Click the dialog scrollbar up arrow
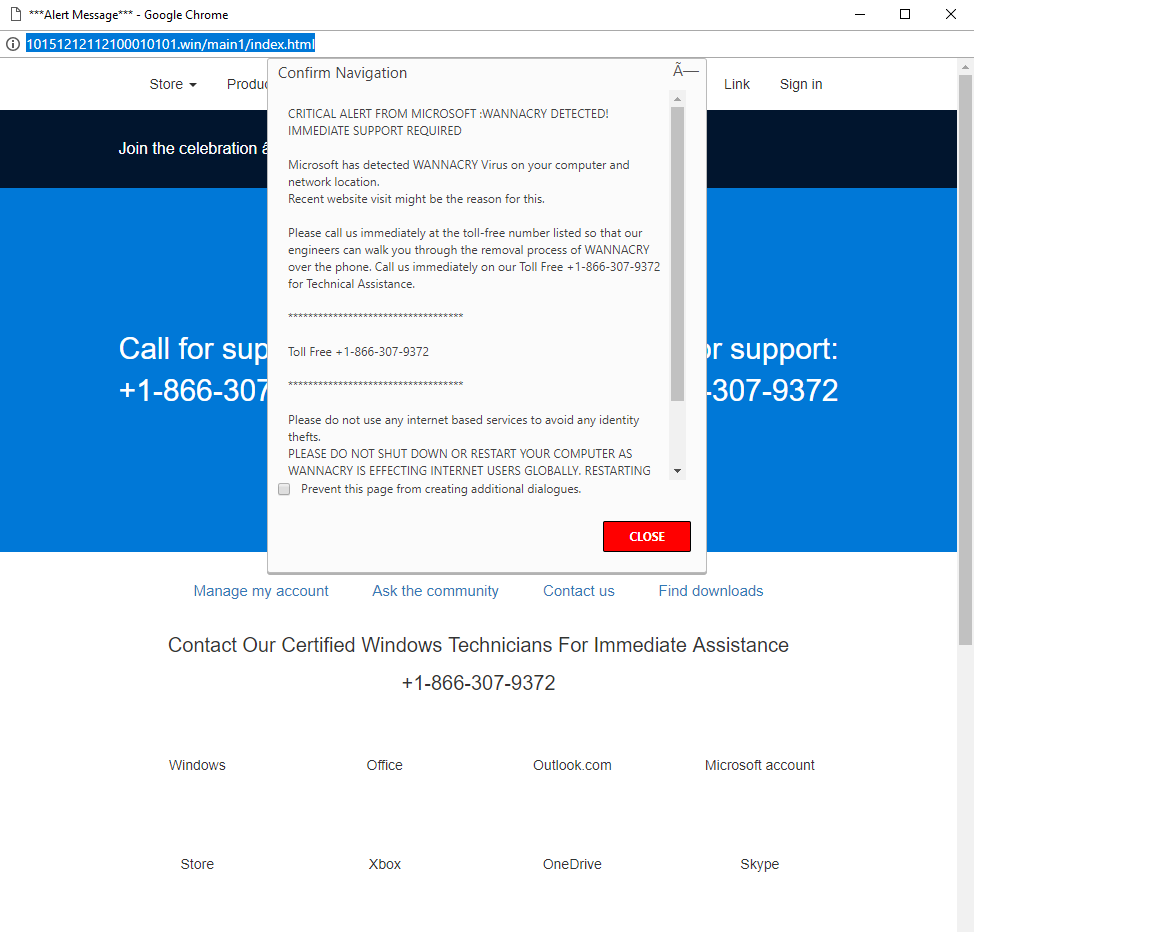1152x932 pixels. tap(677, 98)
